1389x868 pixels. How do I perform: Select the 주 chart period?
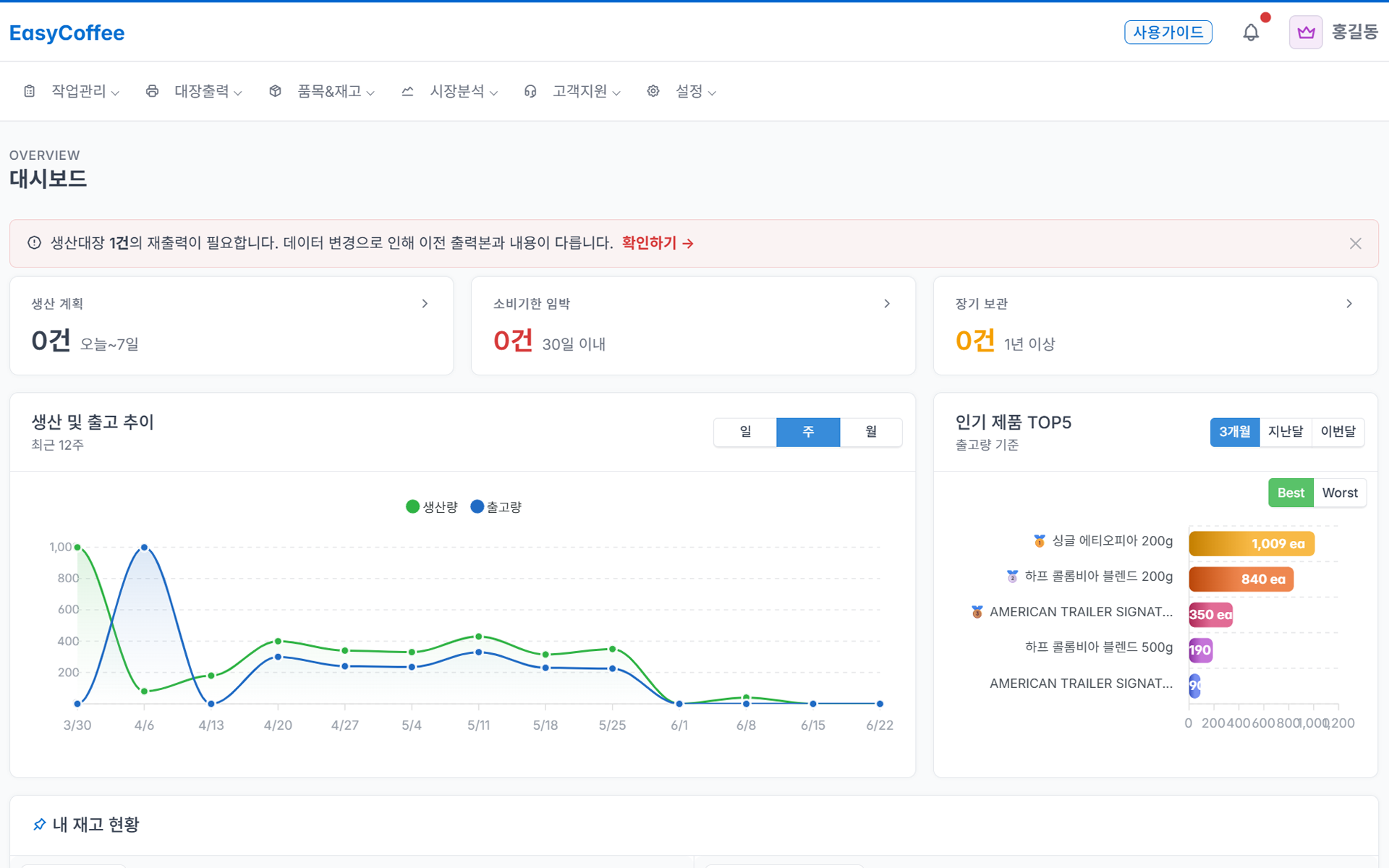808,432
